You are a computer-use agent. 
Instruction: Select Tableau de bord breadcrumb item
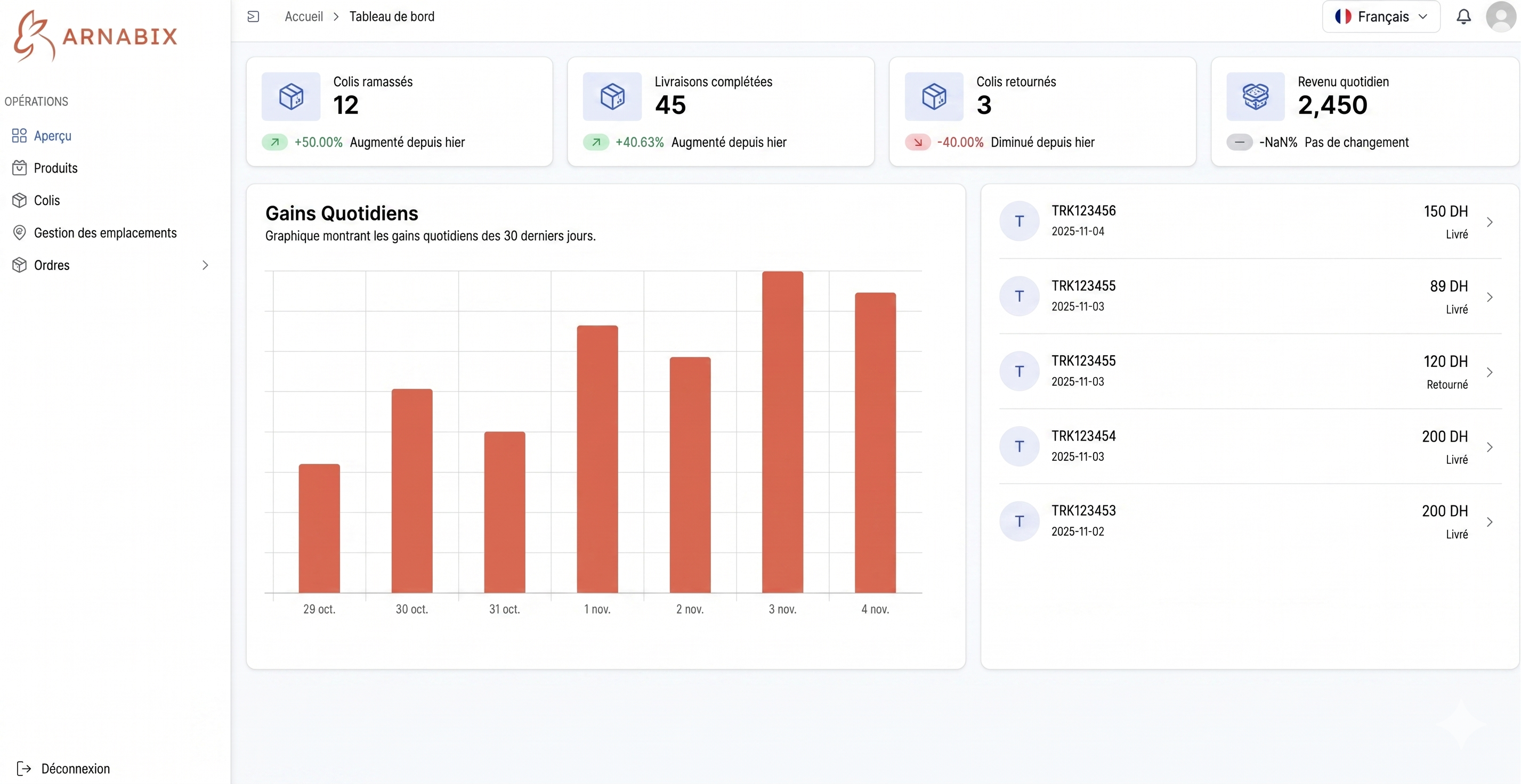[392, 17]
